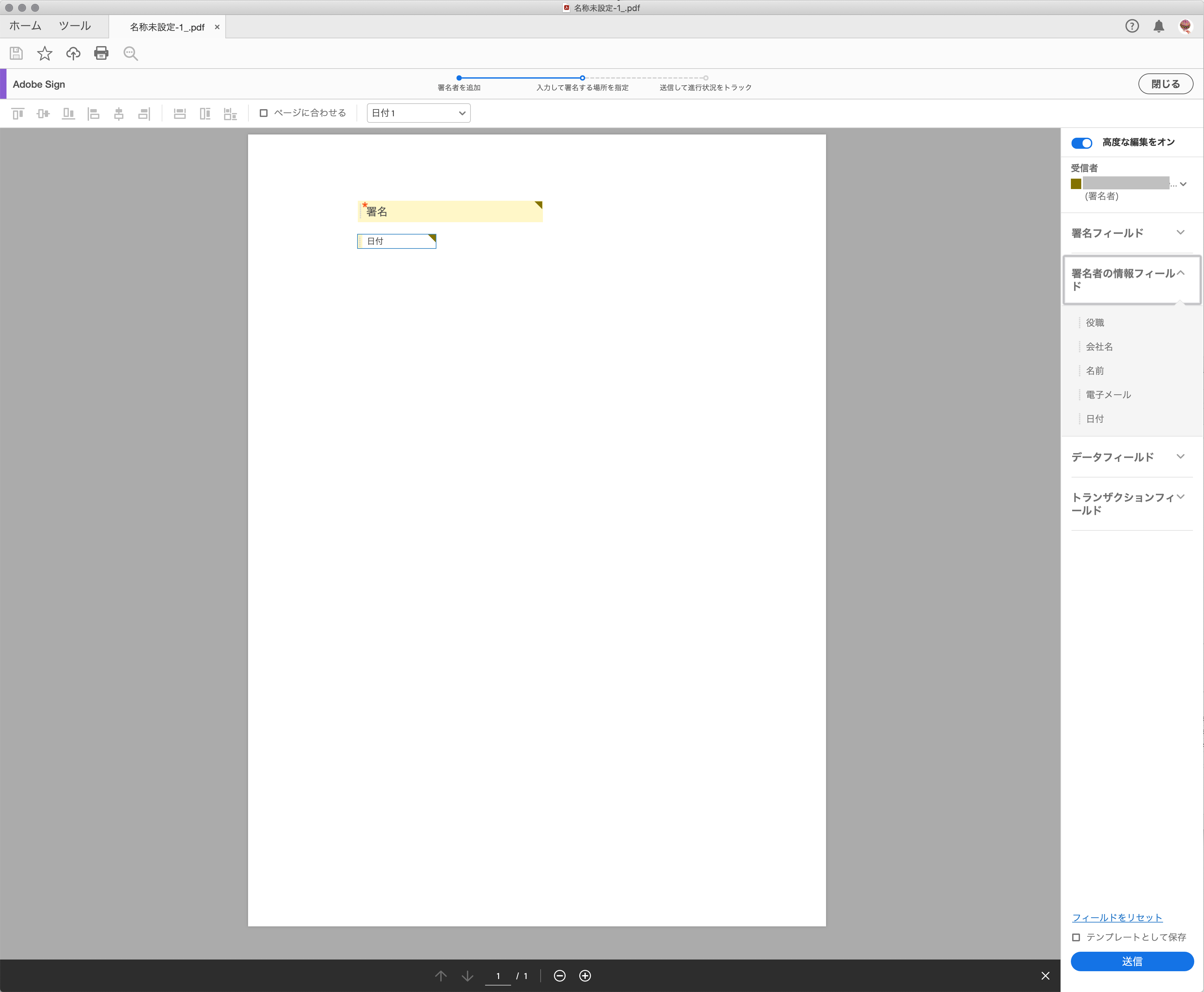Zoom in on the document with plus icon
Screen dimensions: 1204x992
585,975
